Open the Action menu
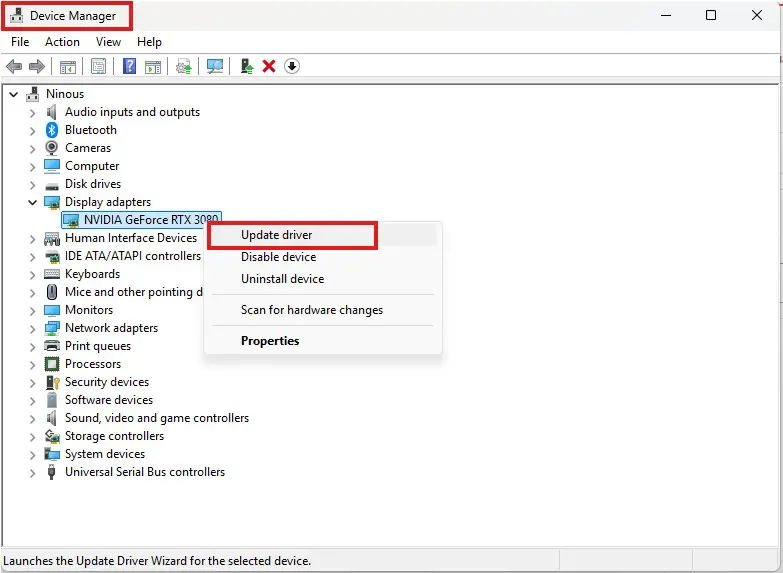 [x=62, y=42]
